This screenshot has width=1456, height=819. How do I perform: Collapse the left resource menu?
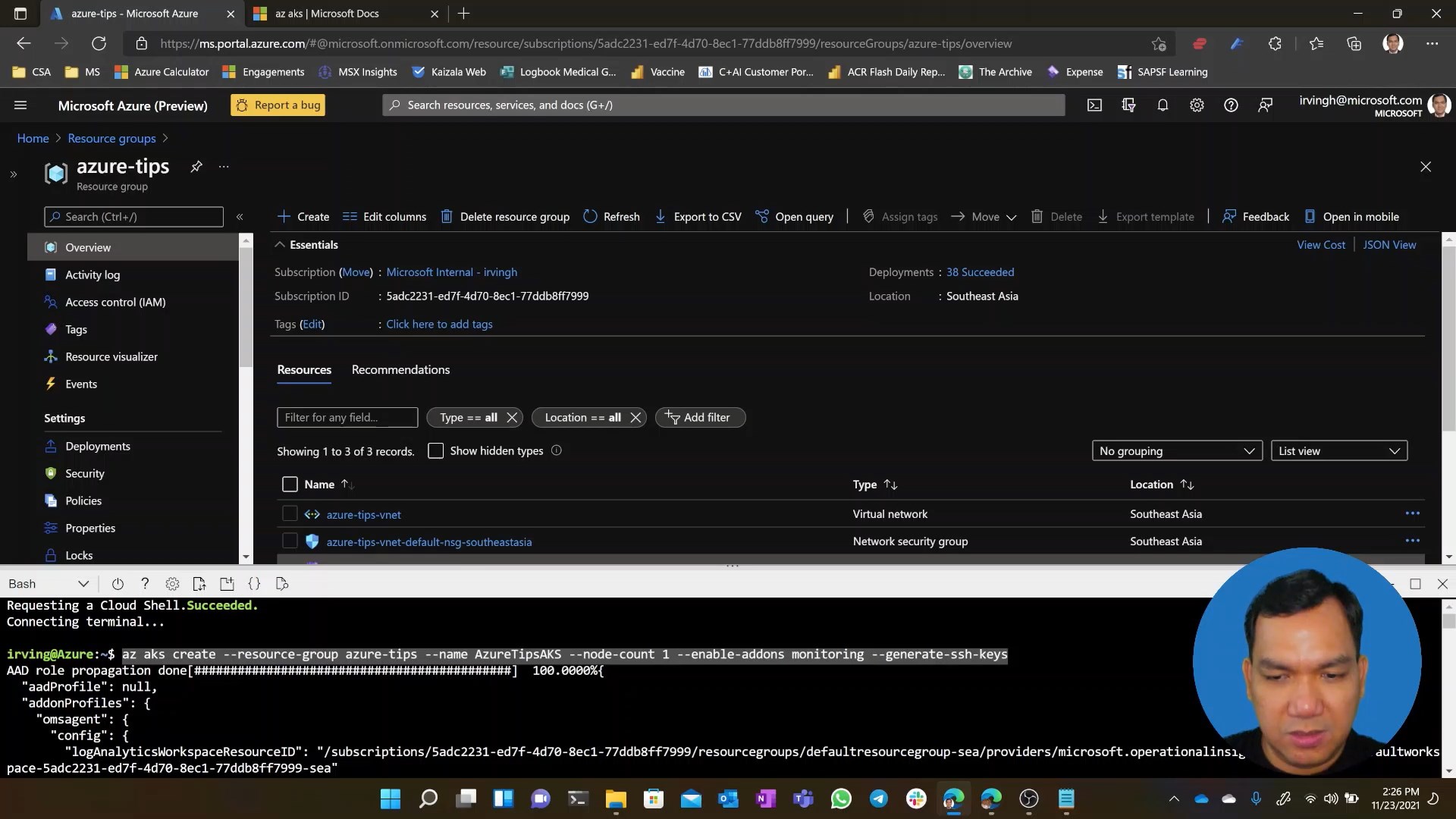[x=240, y=217]
